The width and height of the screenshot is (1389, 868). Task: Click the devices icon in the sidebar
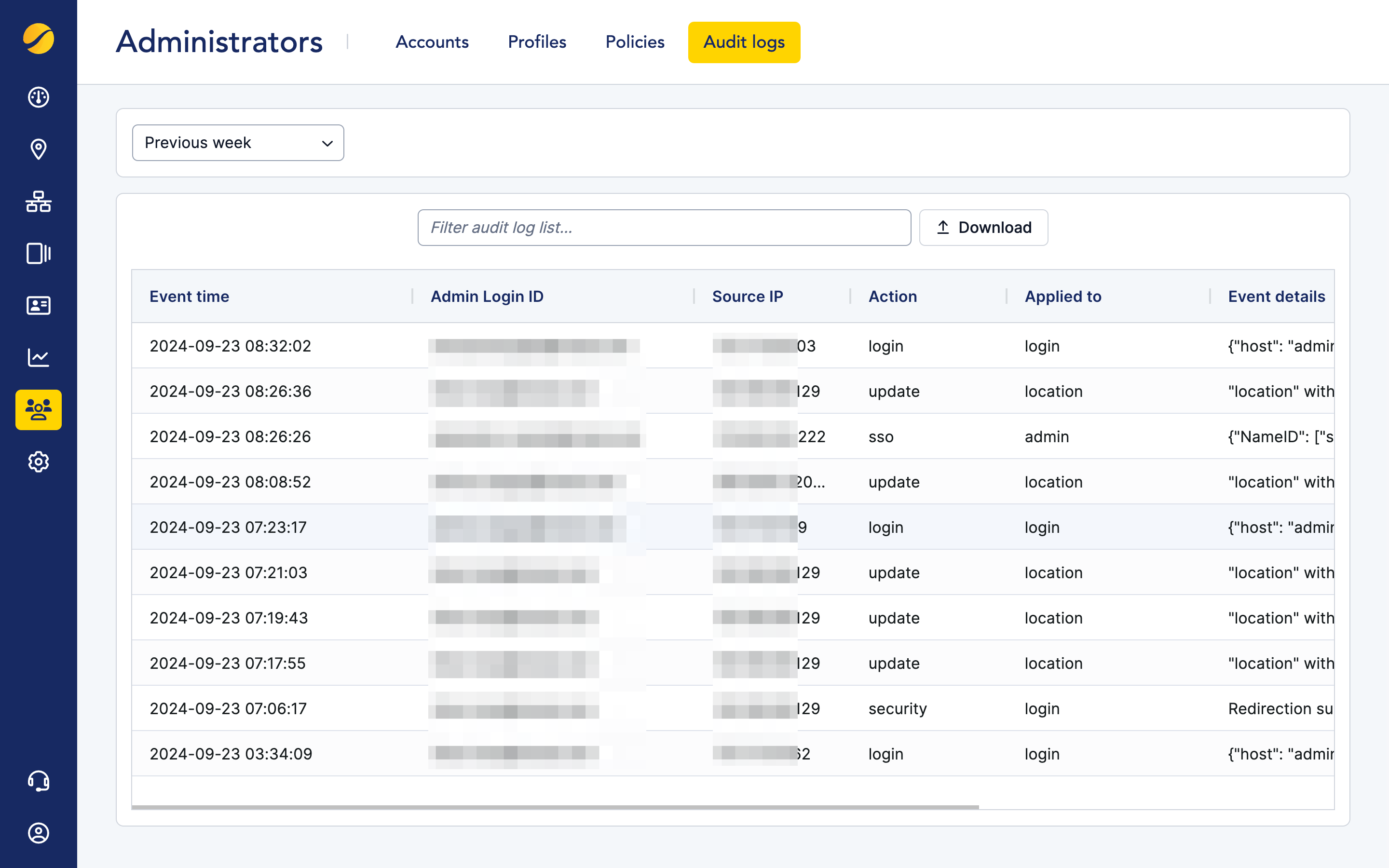tap(38, 254)
